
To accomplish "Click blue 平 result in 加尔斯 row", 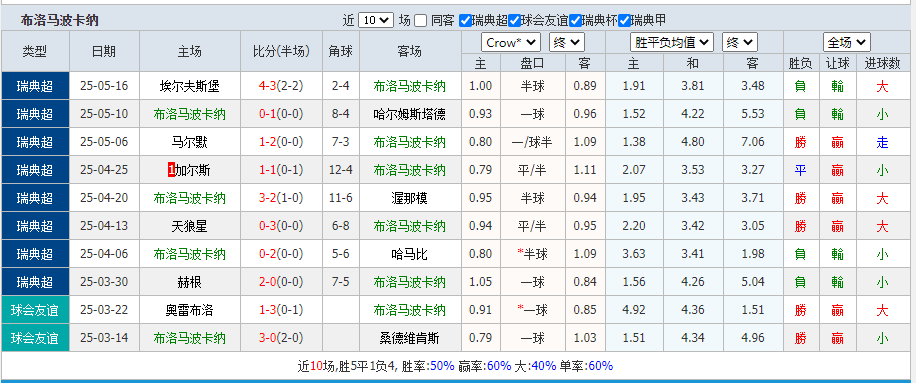I will pos(800,170).
